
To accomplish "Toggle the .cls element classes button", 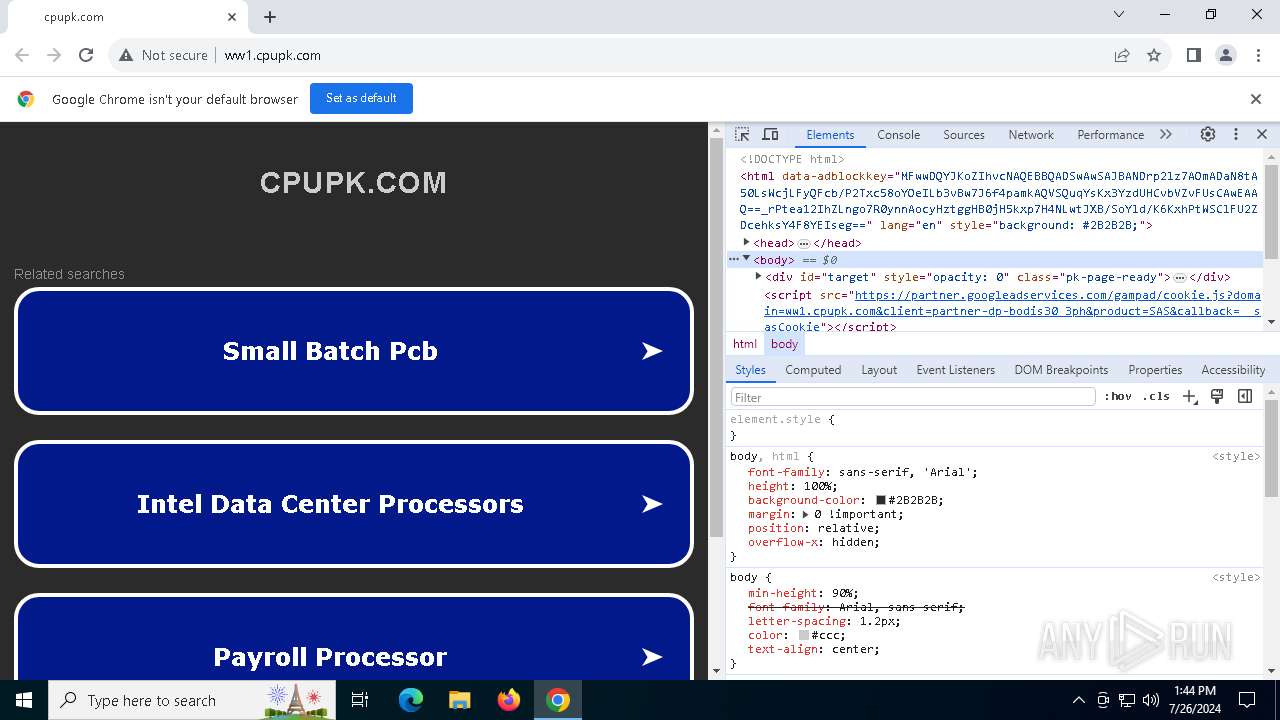I will tap(1156, 397).
